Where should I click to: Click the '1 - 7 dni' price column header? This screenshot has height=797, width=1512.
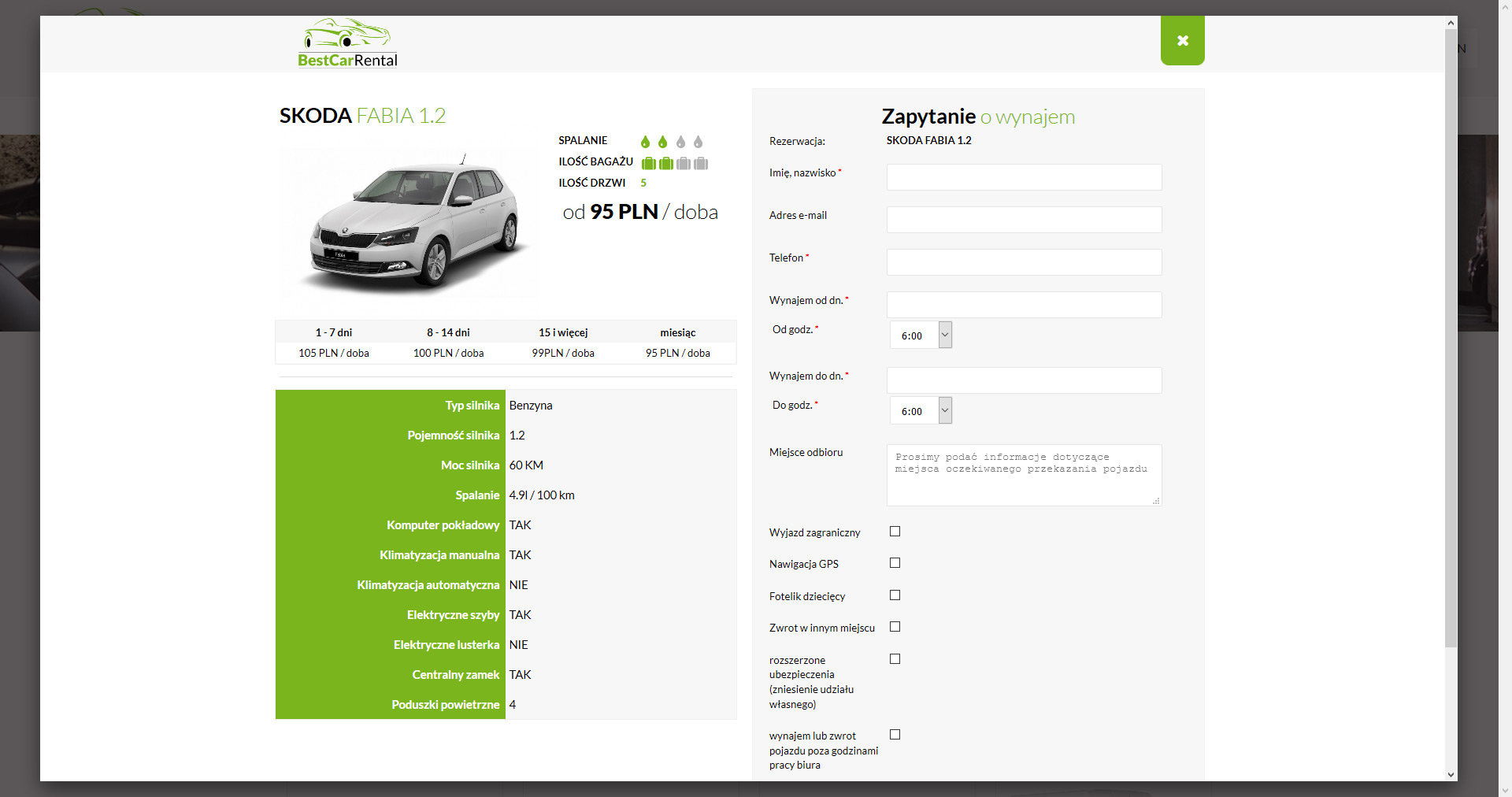coord(334,332)
